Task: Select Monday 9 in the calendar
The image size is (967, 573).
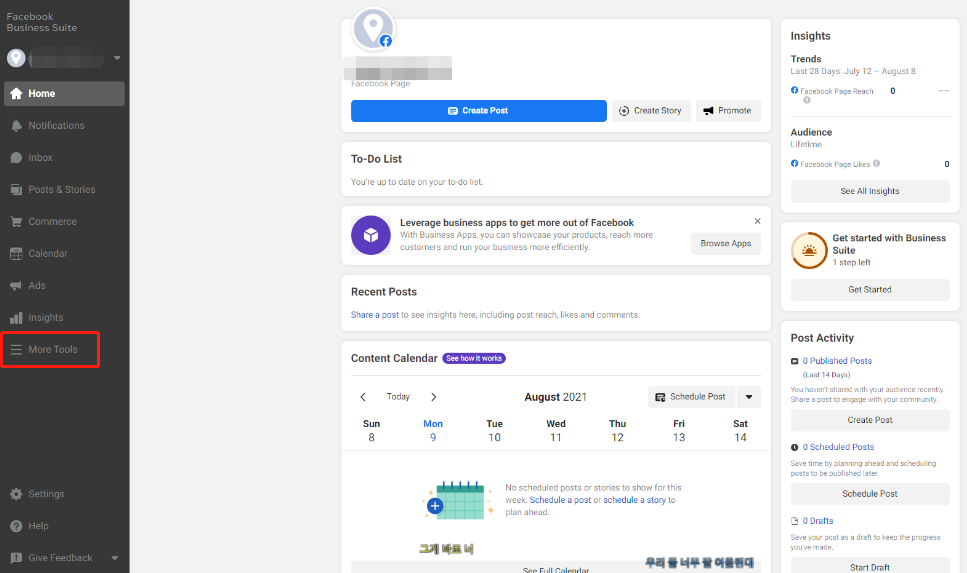Action: [x=433, y=431]
